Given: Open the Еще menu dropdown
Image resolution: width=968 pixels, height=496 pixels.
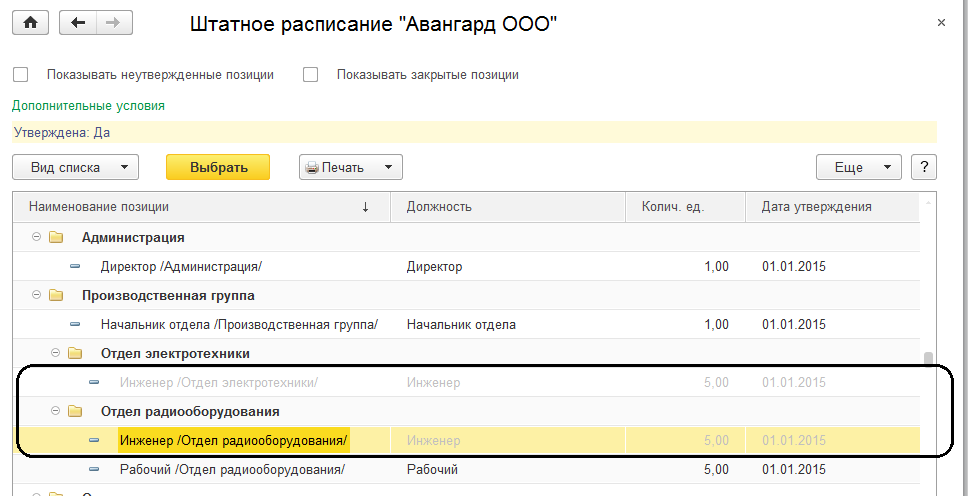Looking at the screenshot, I should (859, 167).
